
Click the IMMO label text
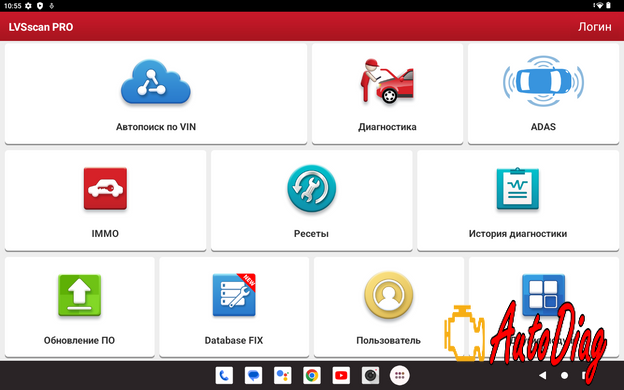click(x=105, y=234)
